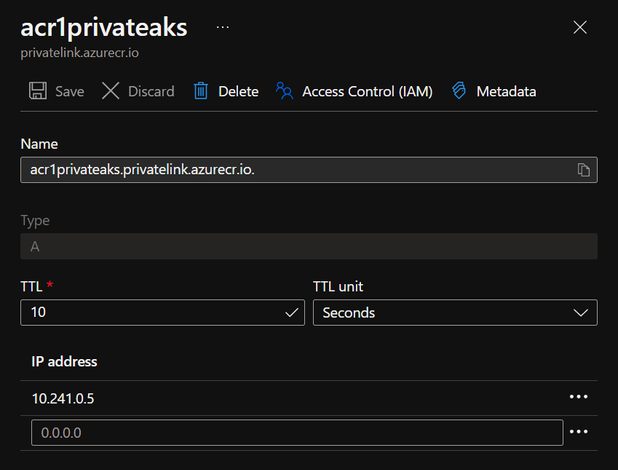Click the disabled Type field showing A
Screen dimensions: 618x470
coord(309,246)
